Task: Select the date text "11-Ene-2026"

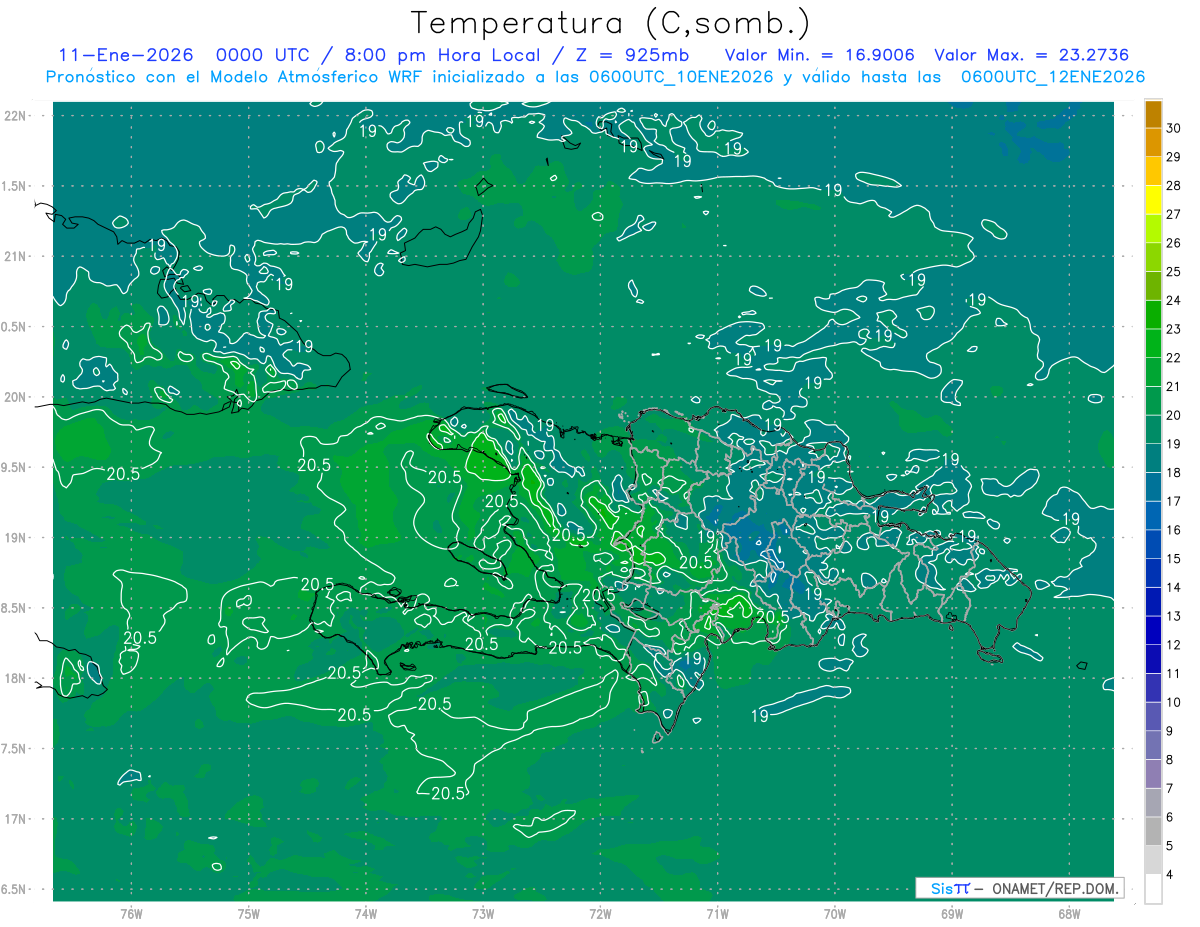Action: pyautogui.click(x=126, y=56)
